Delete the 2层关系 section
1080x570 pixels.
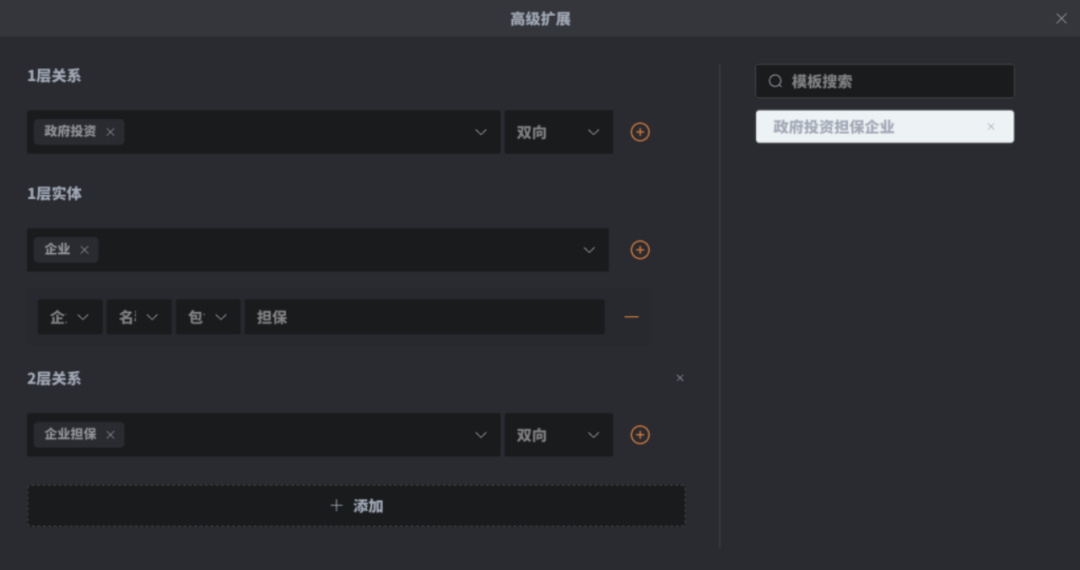(x=680, y=378)
